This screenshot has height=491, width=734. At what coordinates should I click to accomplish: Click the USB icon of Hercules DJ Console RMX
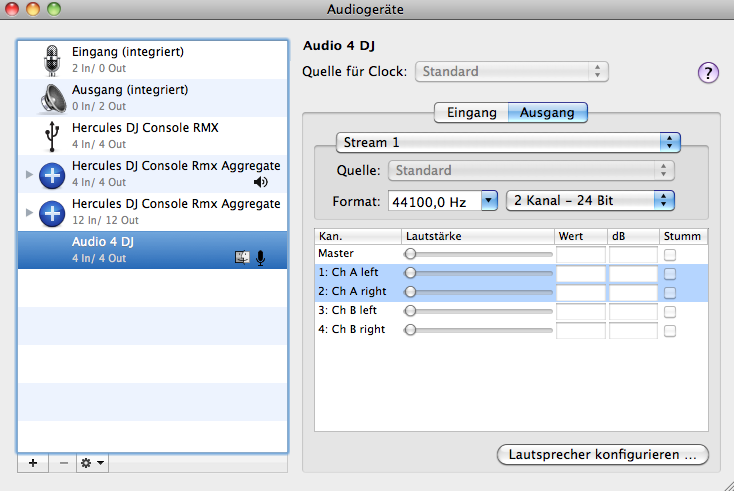[52, 136]
